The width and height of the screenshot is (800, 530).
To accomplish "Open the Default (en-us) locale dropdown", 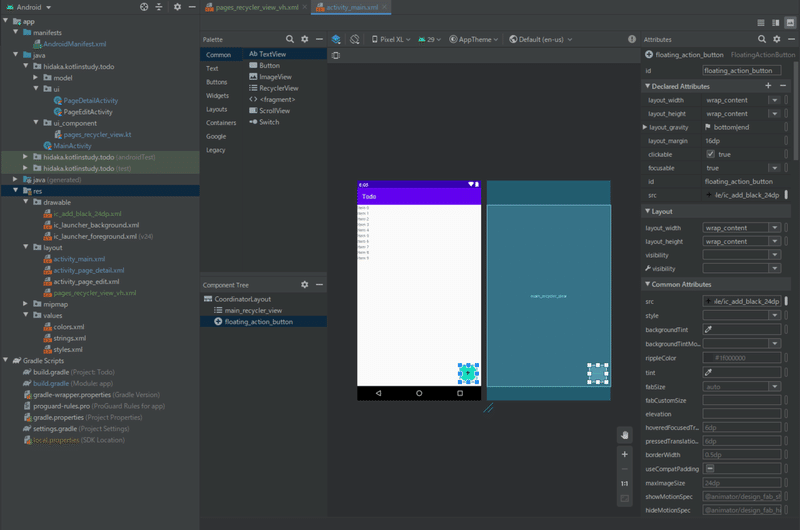I will pos(541,39).
